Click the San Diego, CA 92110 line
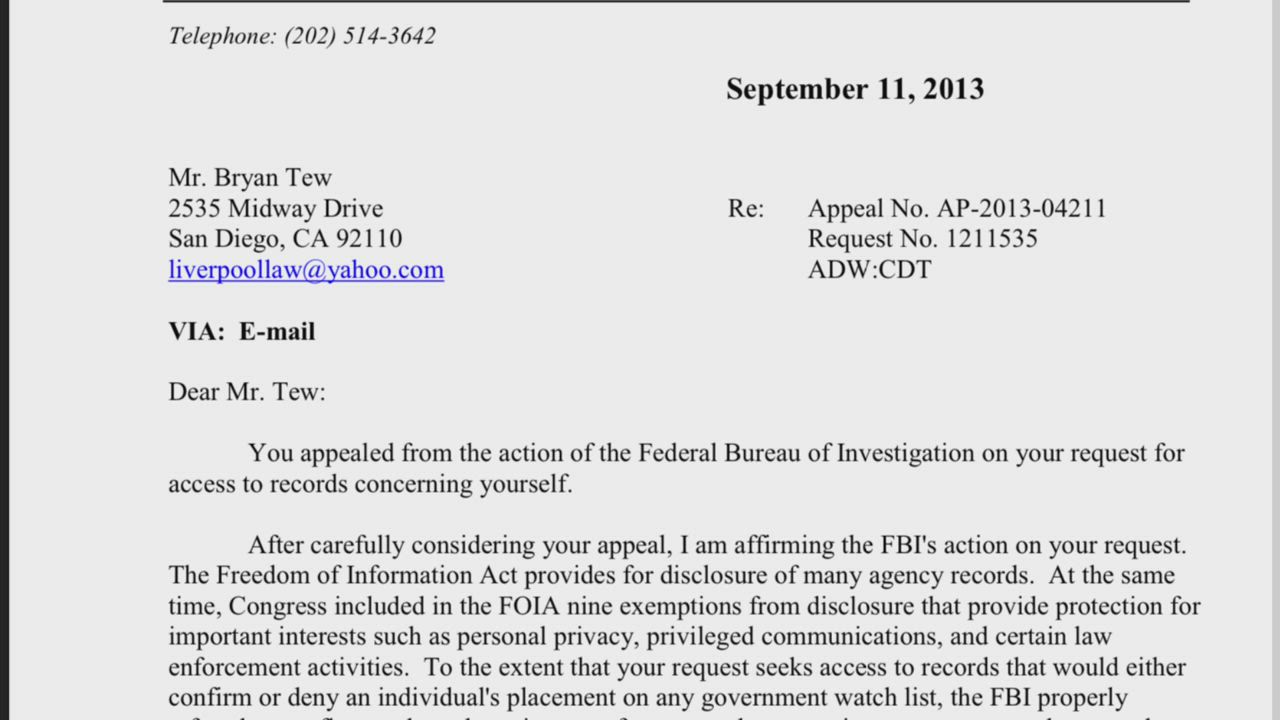 pos(285,239)
